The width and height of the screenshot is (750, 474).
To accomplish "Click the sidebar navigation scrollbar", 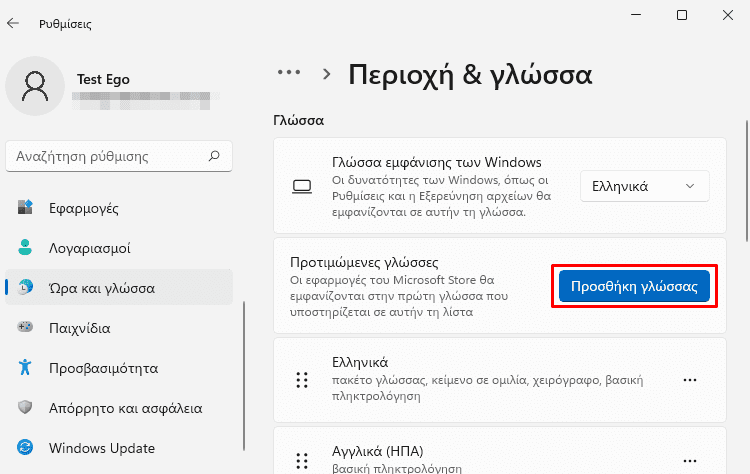I will click(244, 376).
